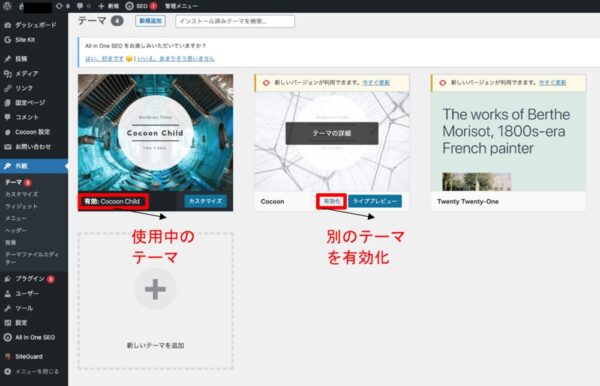Viewport: 600px width, 386px height.
Task: Click the はい、好きです link
Action: pos(104,59)
